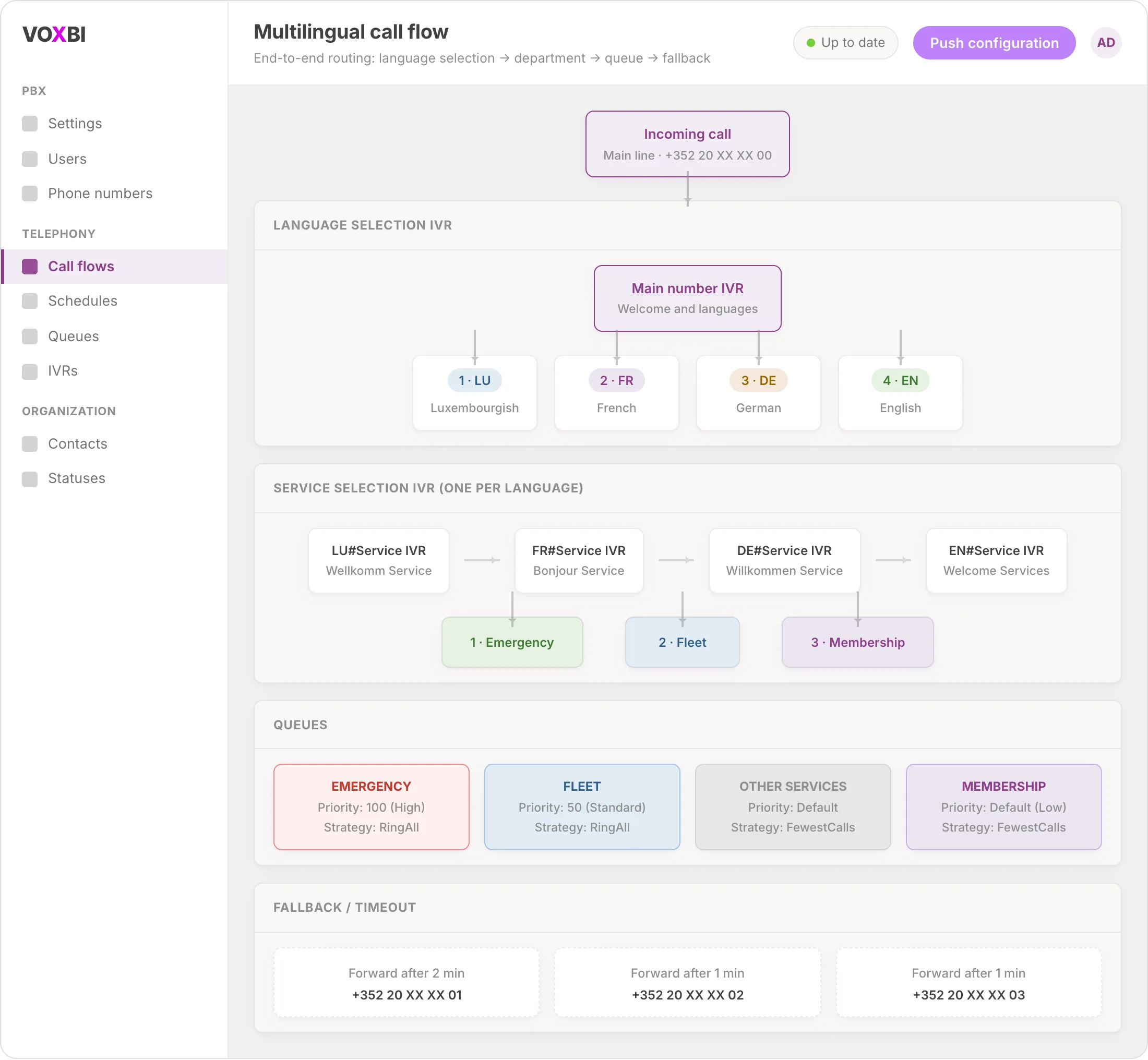Select the DE#Service IVR node
Screen dimensions: 1148x1060
point(784,560)
